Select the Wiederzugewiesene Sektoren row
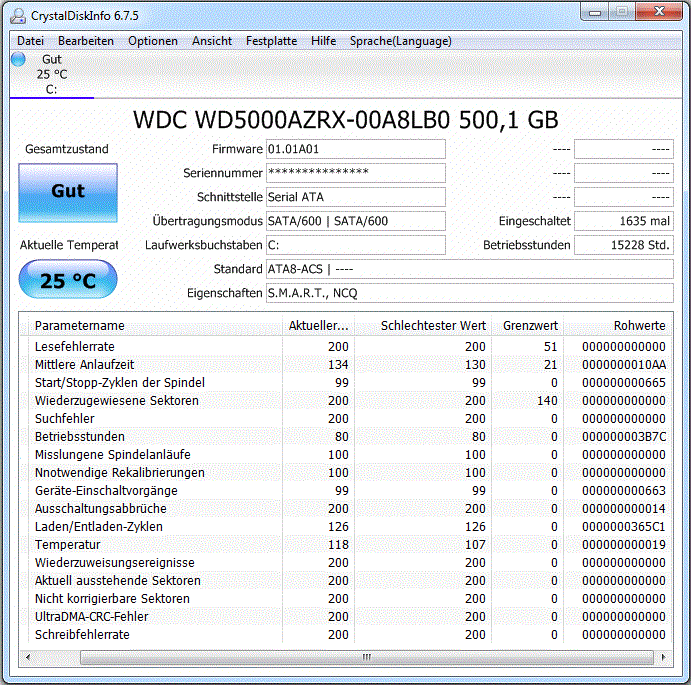Image resolution: width=691 pixels, height=685 pixels. point(346,401)
